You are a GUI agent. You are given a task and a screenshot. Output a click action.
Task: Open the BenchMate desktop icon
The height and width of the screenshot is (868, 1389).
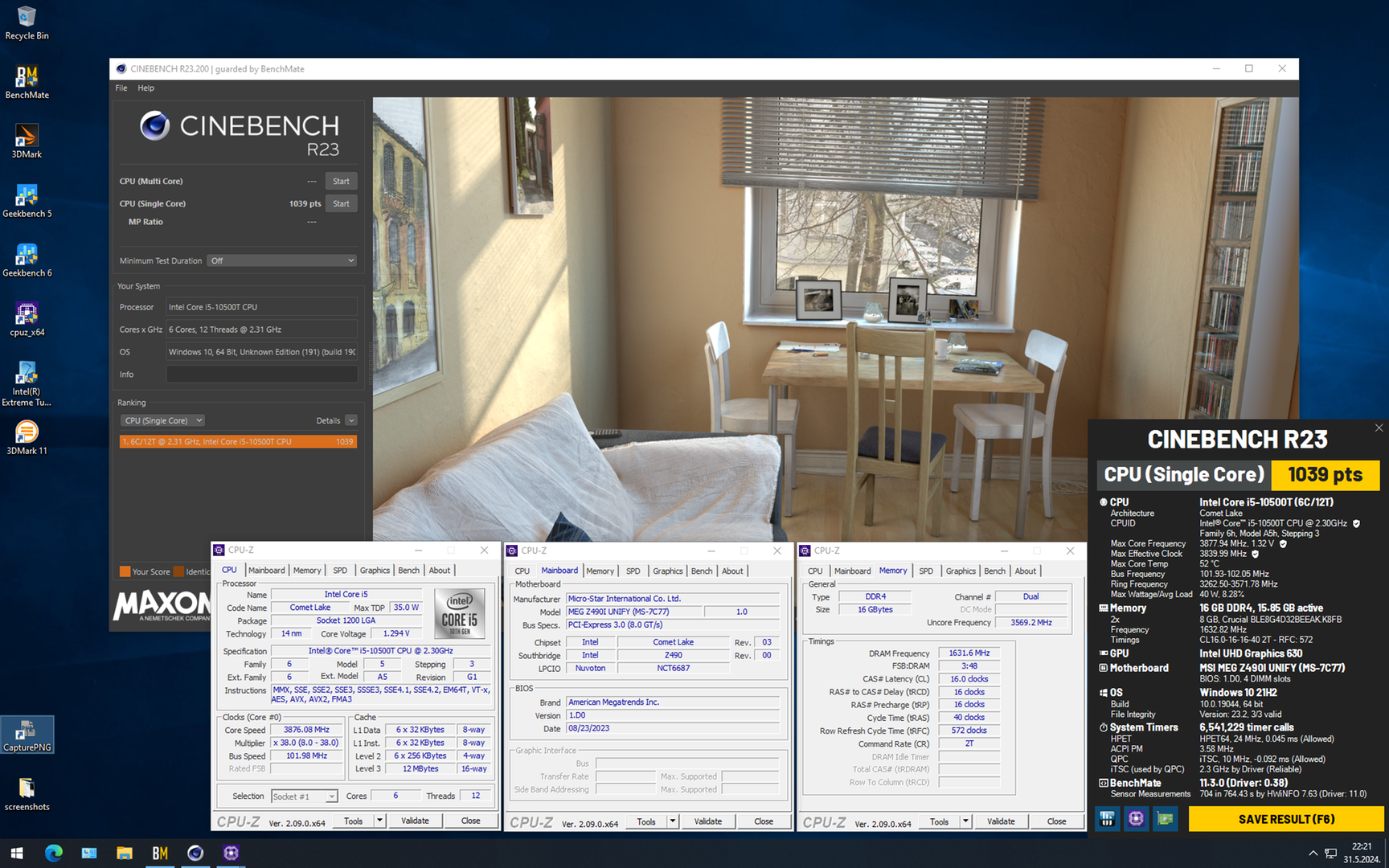[27, 82]
